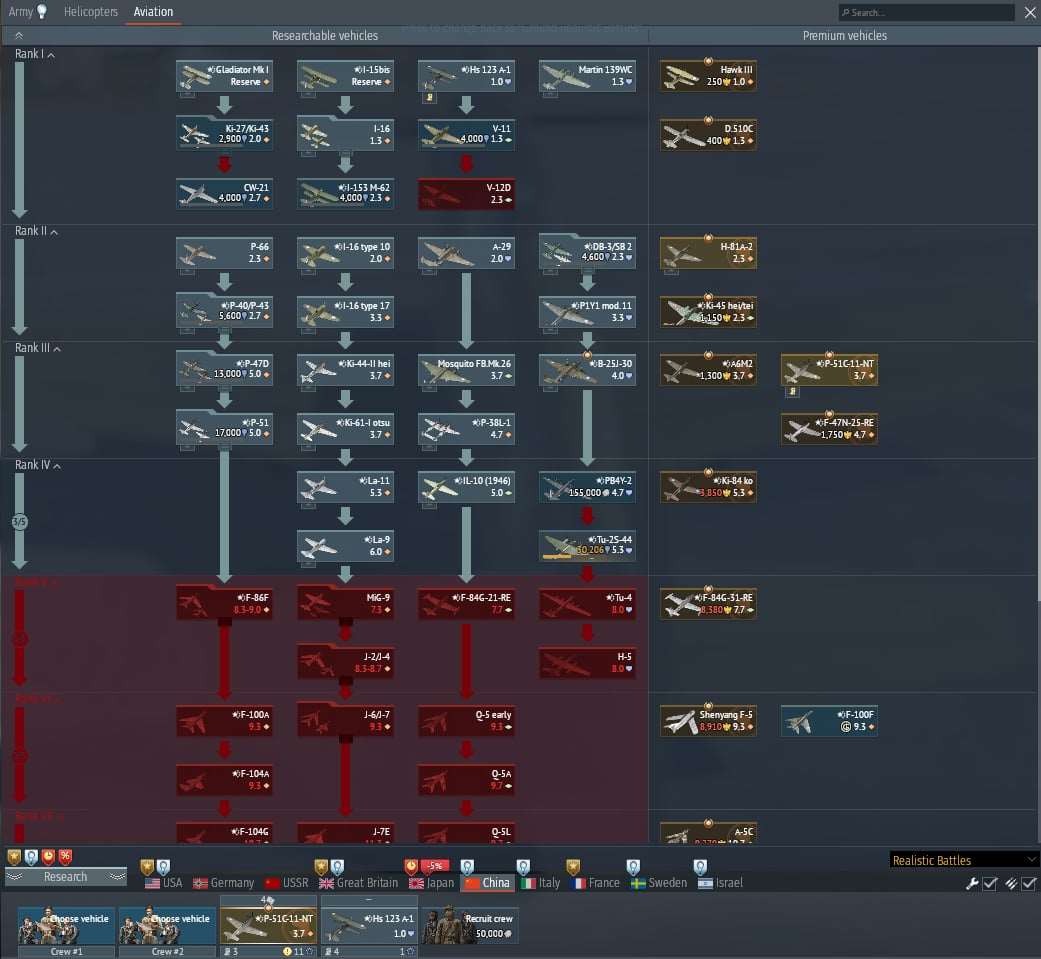Select the locked V-12D aircraft
This screenshot has height=959, width=1041.
click(466, 193)
